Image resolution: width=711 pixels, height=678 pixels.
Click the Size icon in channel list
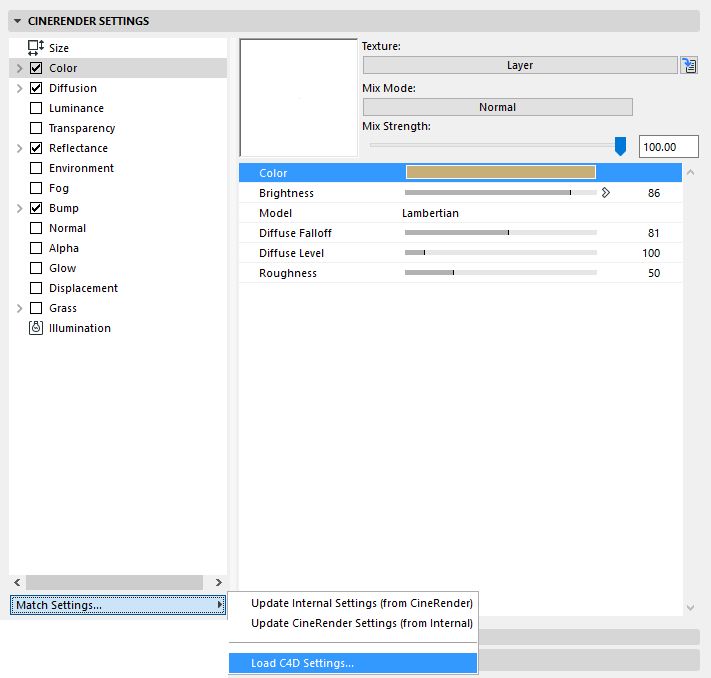point(36,48)
